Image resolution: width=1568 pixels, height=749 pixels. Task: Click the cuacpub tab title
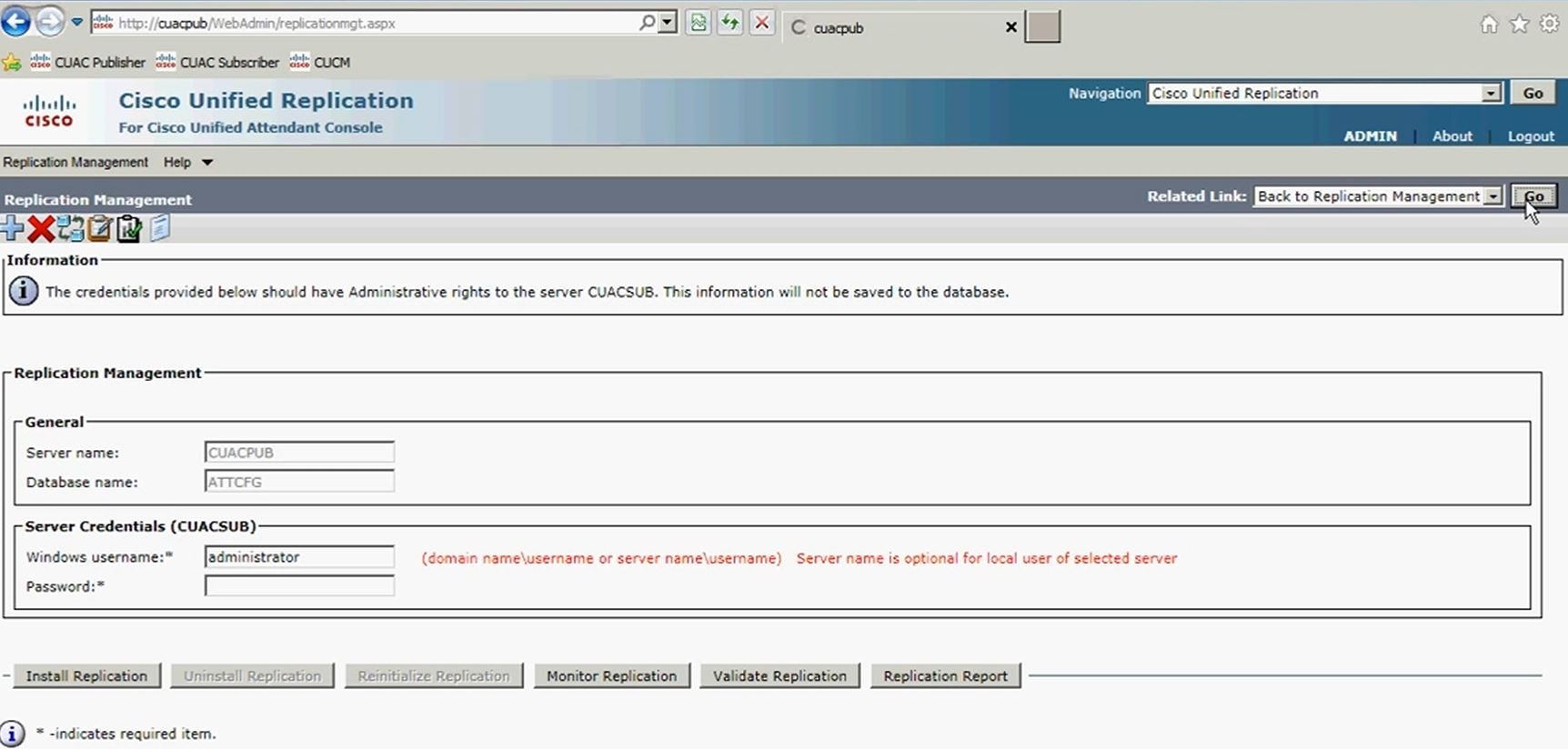pyautogui.click(x=839, y=28)
